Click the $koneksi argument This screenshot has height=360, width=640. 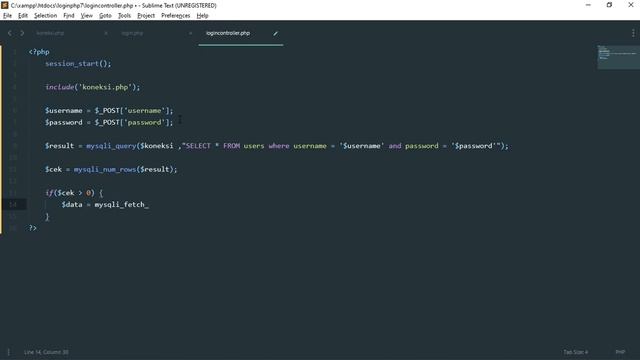pos(156,146)
